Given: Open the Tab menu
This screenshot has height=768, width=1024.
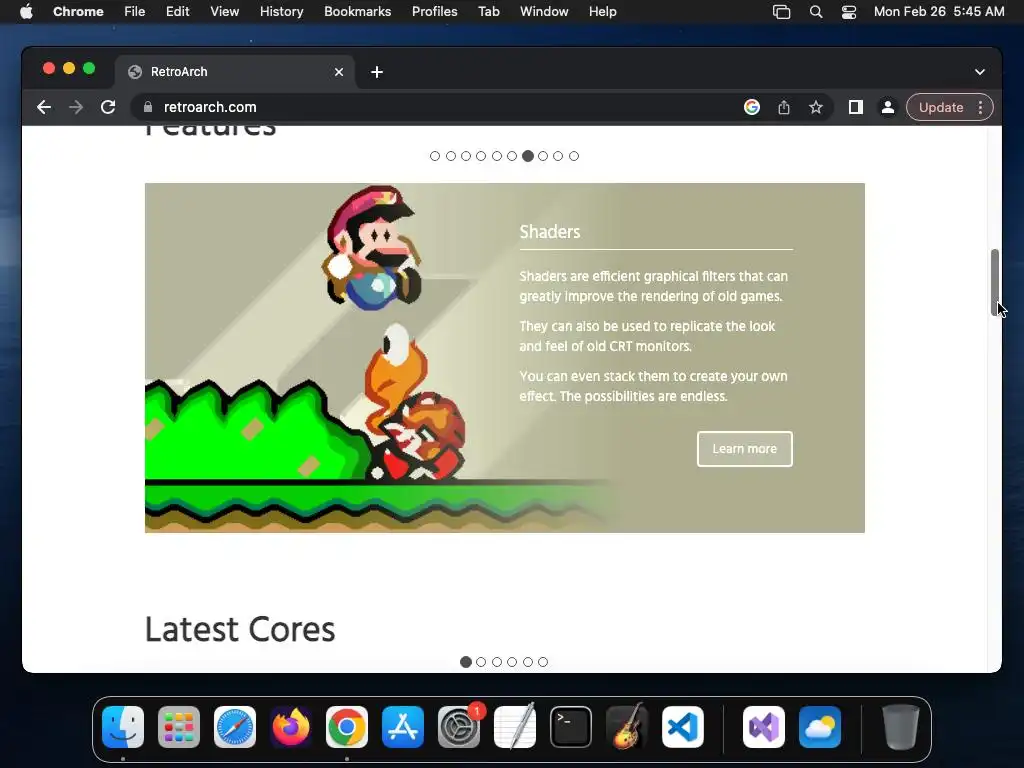Looking at the screenshot, I should click(488, 12).
